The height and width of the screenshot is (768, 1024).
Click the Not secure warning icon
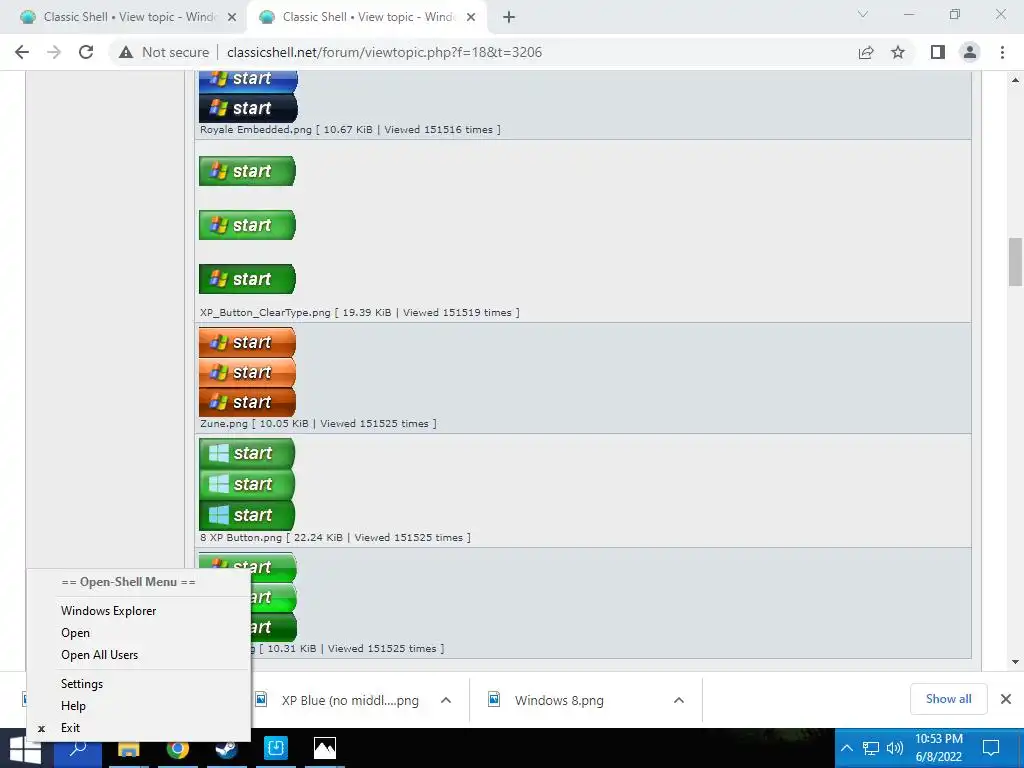[126, 52]
